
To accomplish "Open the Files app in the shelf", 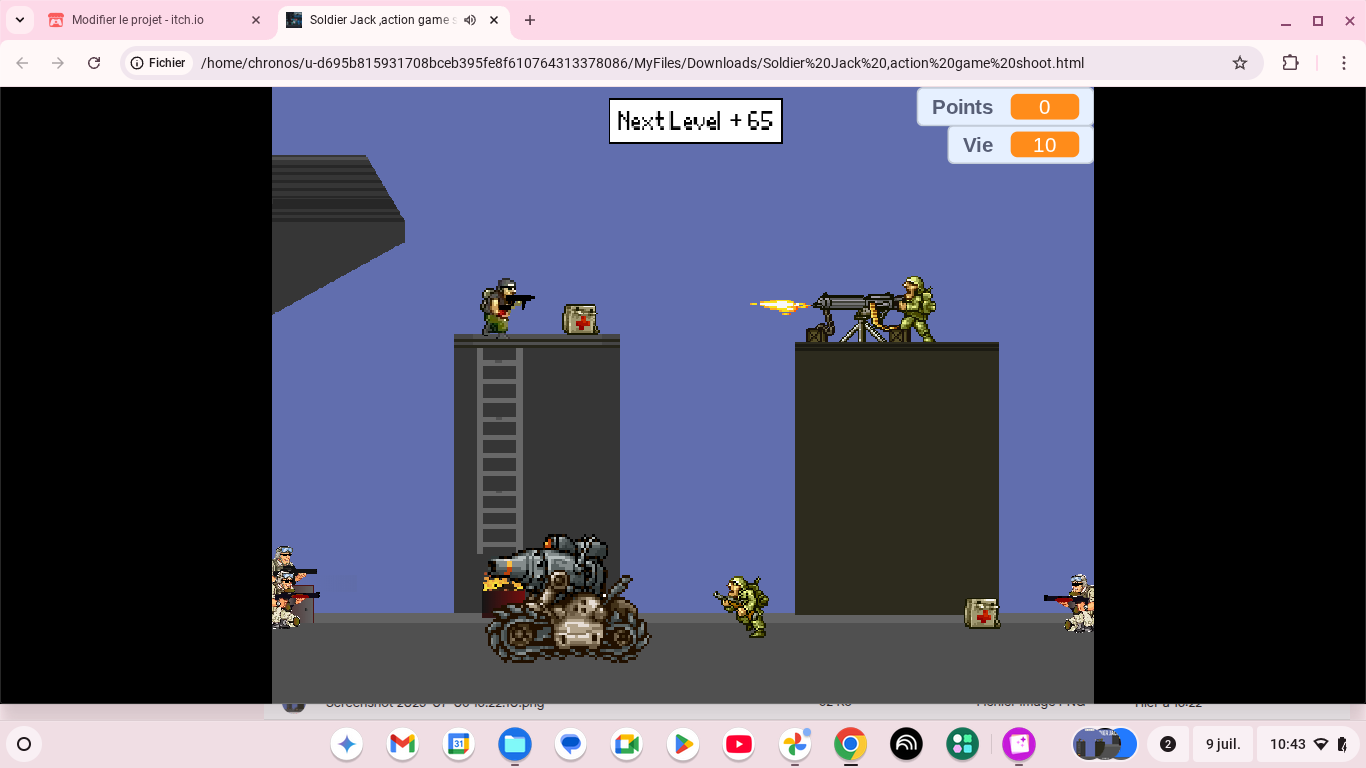I will point(515,744).
